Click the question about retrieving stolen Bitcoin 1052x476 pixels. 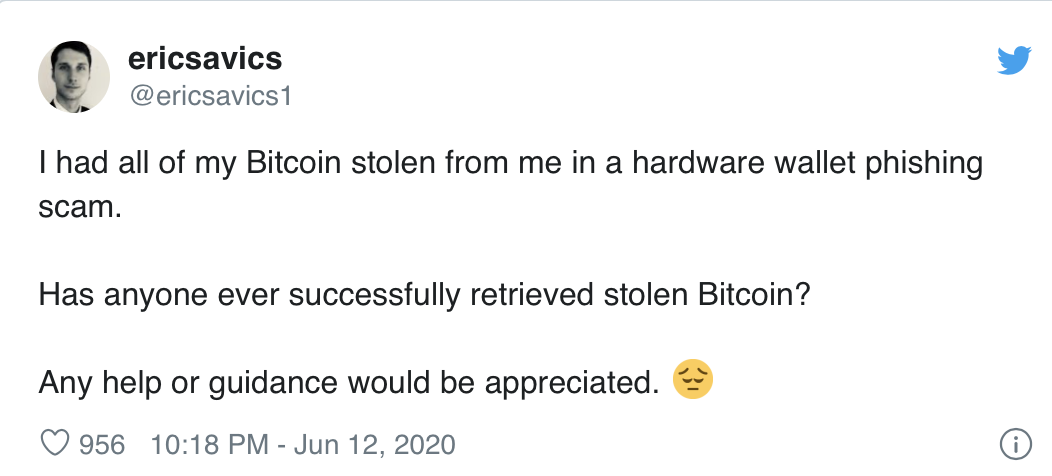425,296
